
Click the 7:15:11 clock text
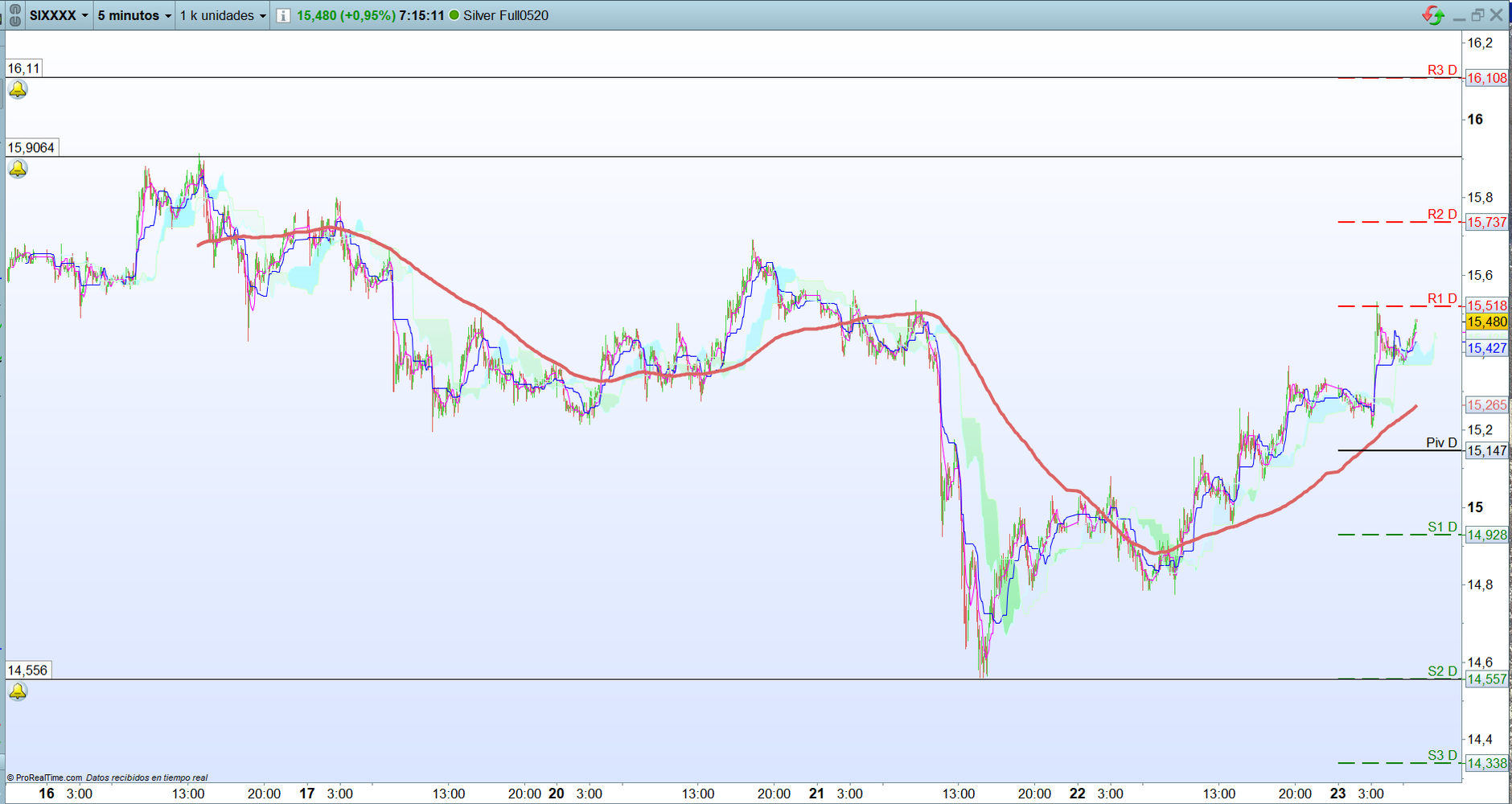[x=421, y=15]
